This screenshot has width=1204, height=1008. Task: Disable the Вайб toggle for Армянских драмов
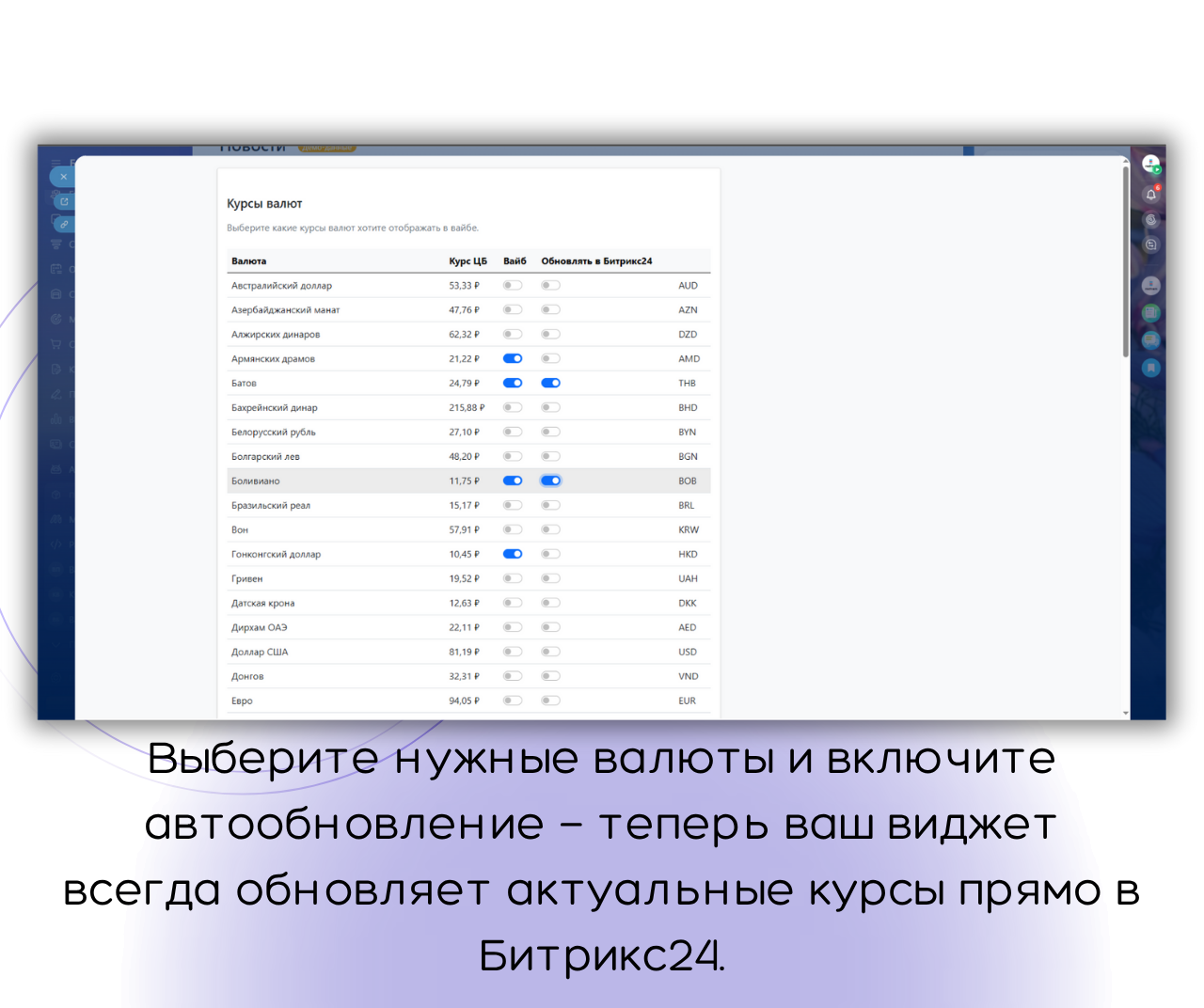[x=513, y=358]
